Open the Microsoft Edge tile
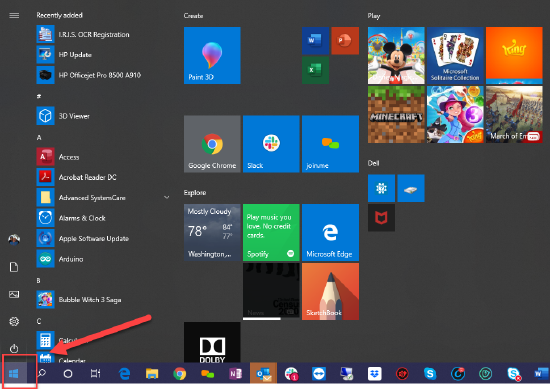Screen dimensions: 550x389 point(330,233)
